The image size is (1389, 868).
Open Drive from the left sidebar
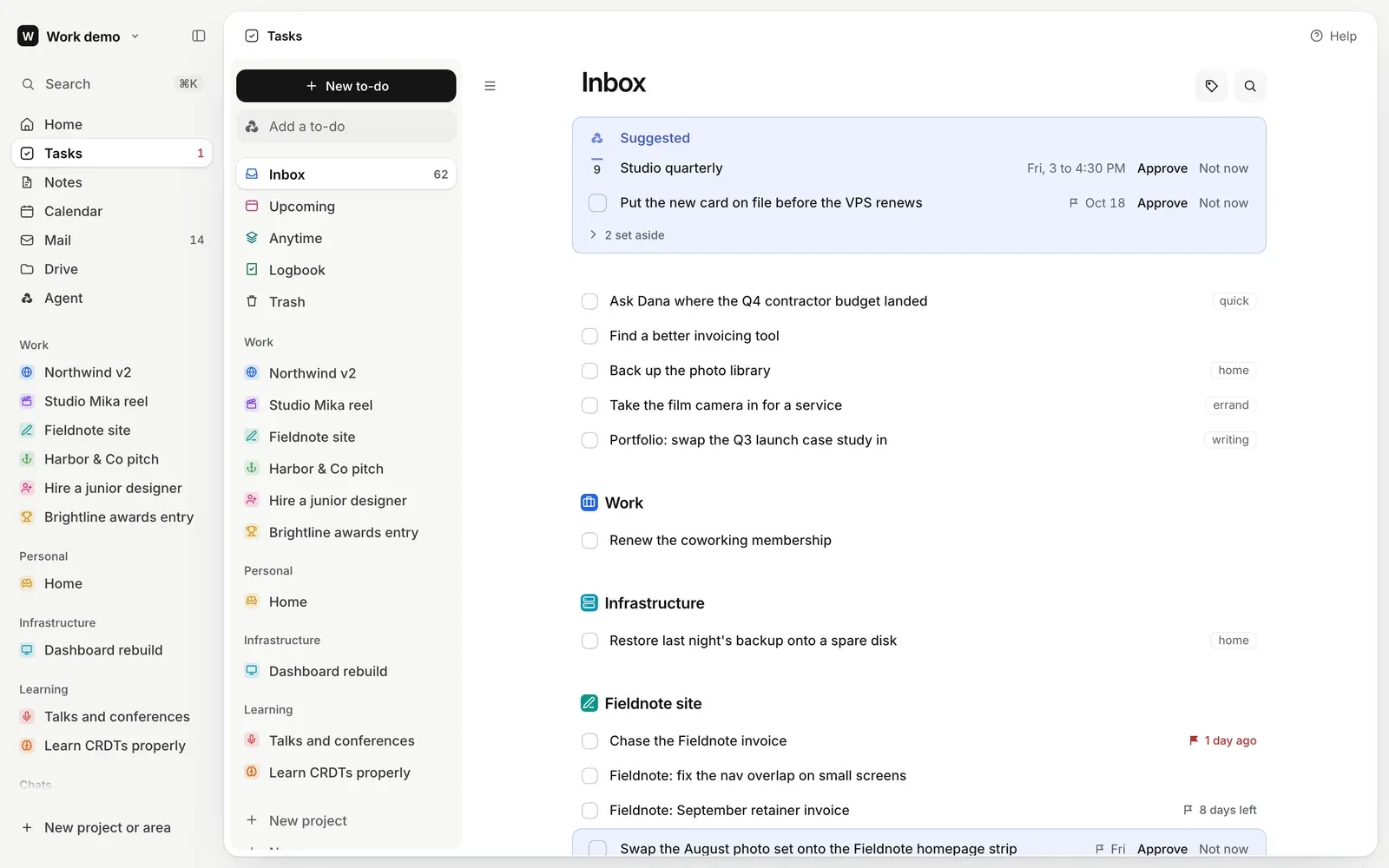(112, 269)
